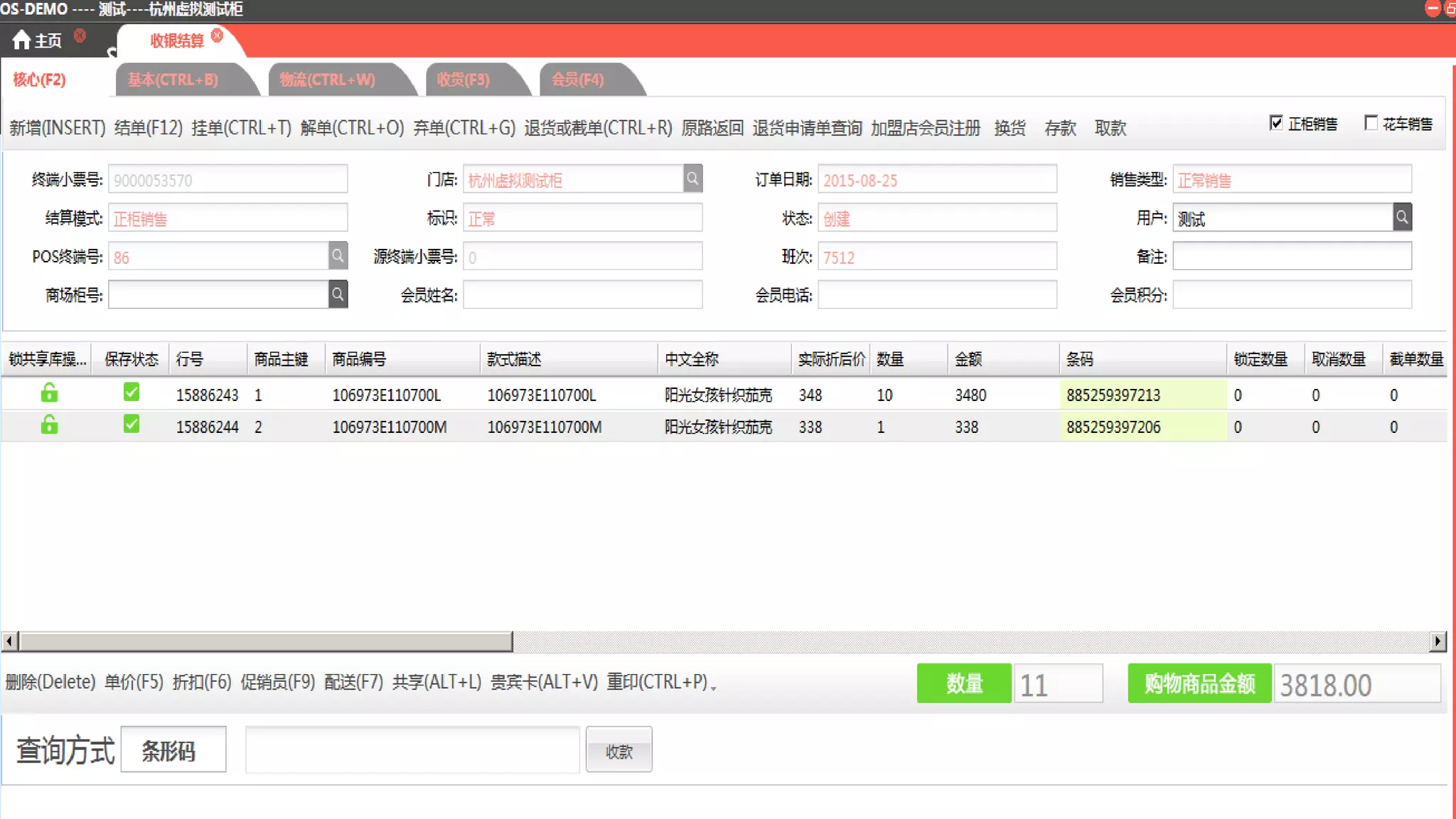Click the user (用户) search icon

point(1402,218)
